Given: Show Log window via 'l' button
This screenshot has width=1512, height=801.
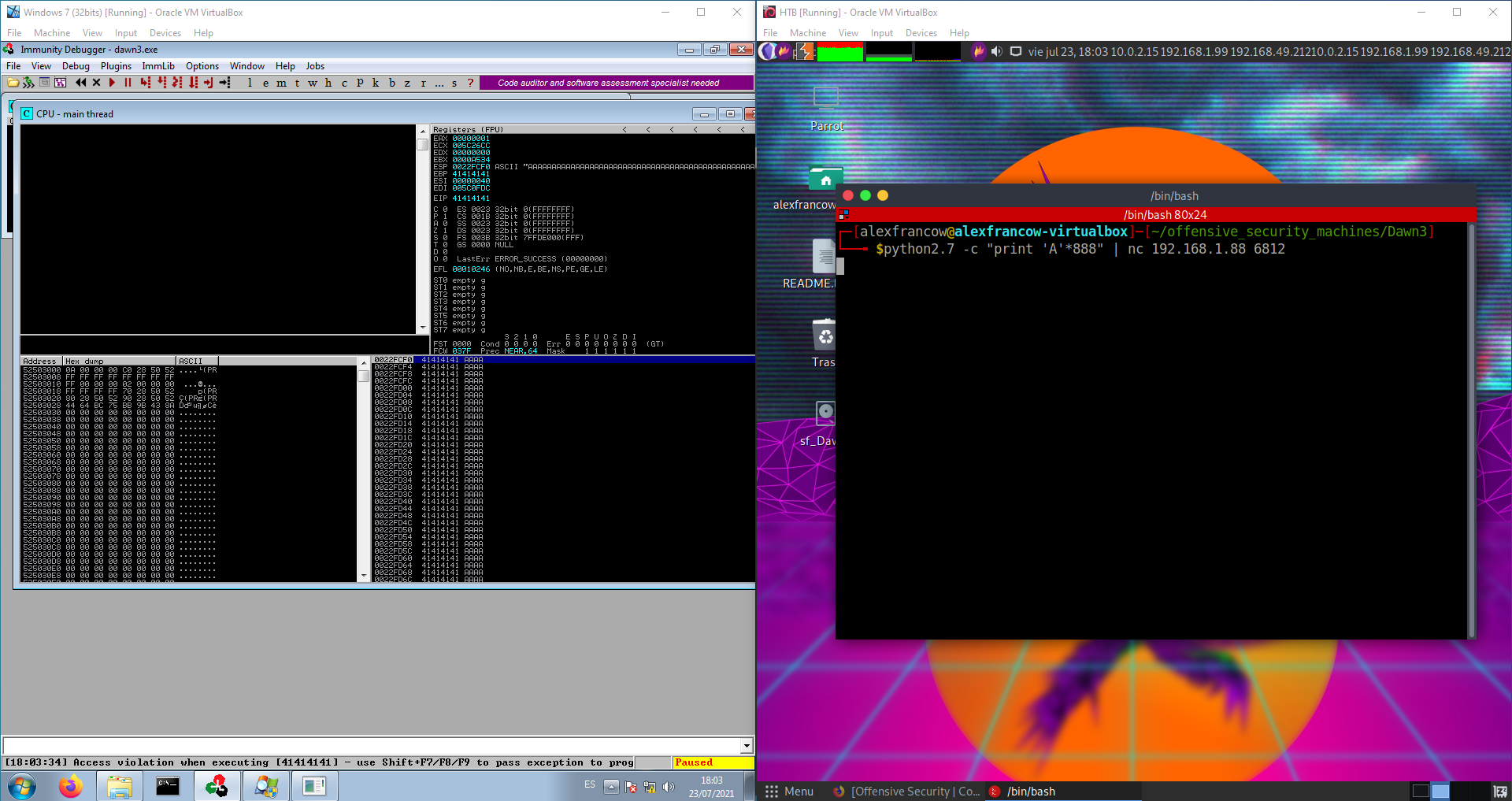Looking at the screenshot, I should pos(250,83).
